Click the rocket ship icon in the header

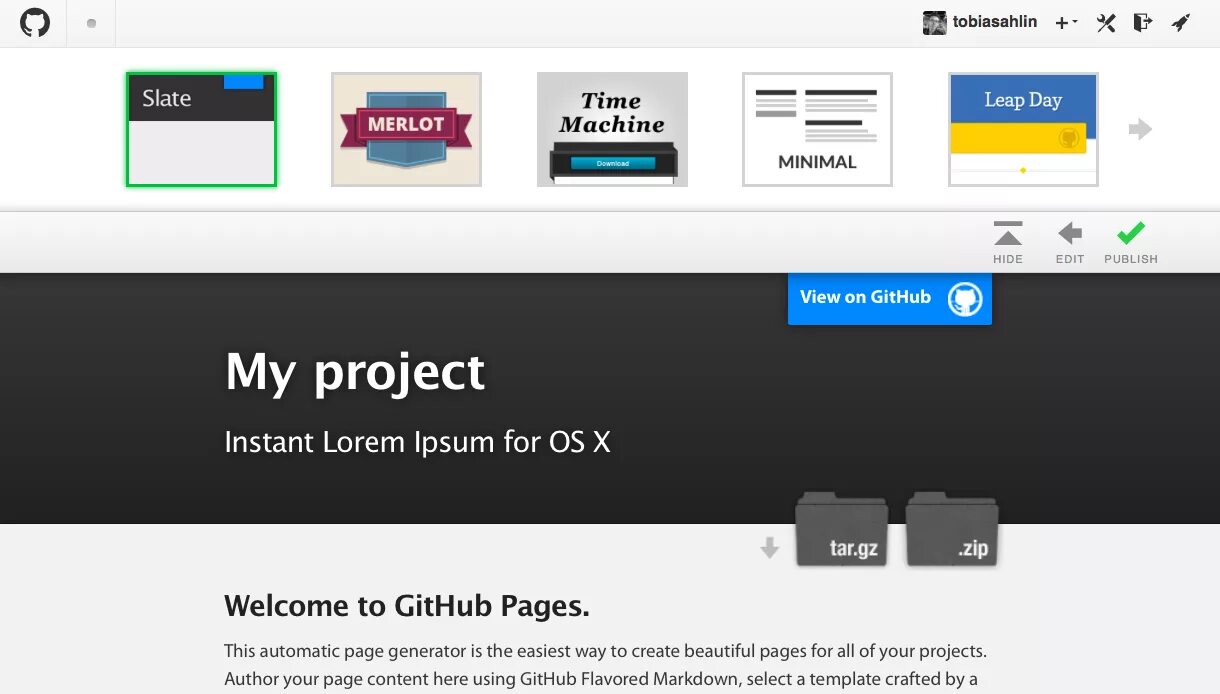pos(1180,22)
